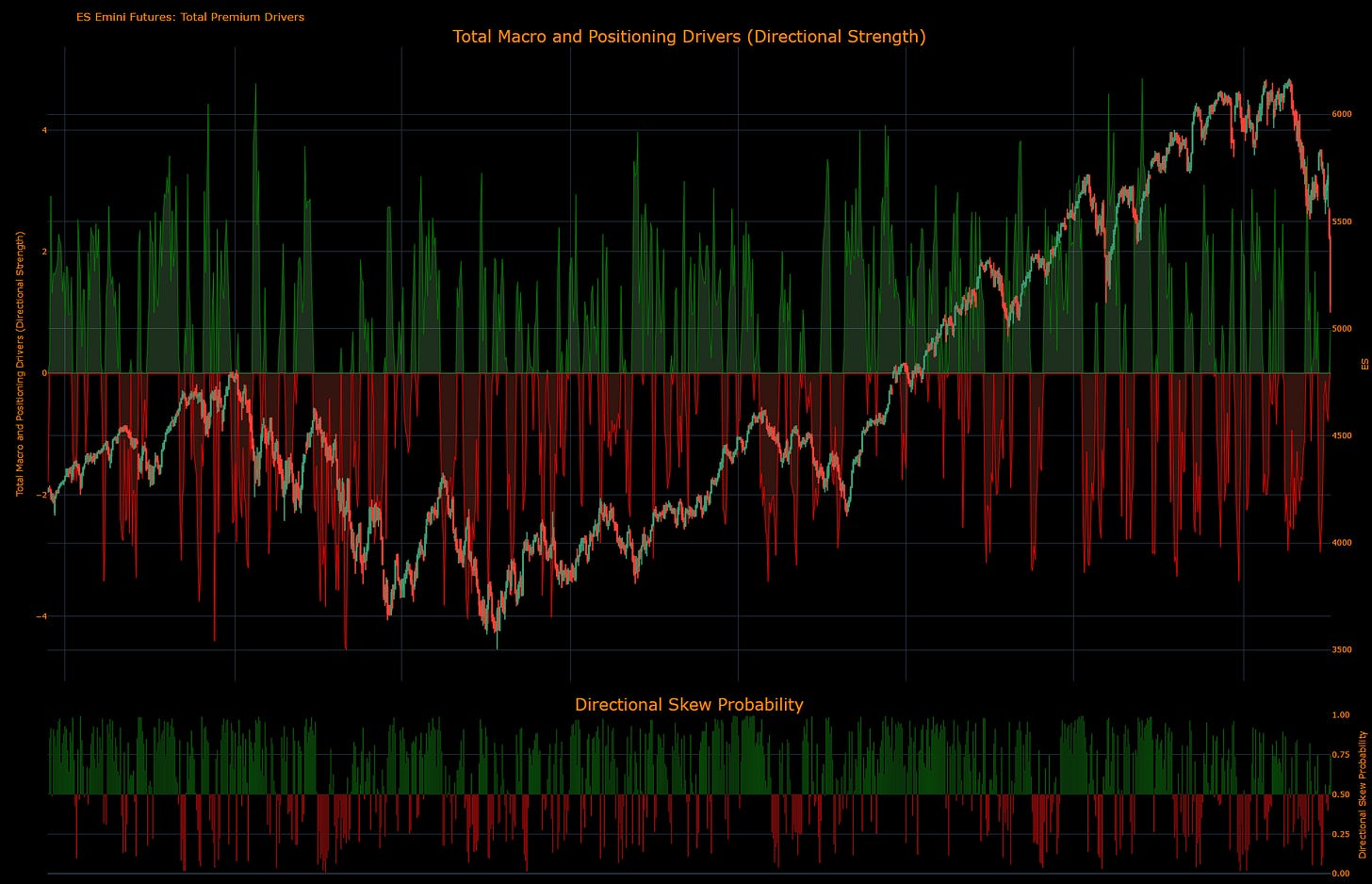Click the ES axis tick '6000'
Screen dimensions: 1372x884
pyautogui.click(x=1341, y=114)
